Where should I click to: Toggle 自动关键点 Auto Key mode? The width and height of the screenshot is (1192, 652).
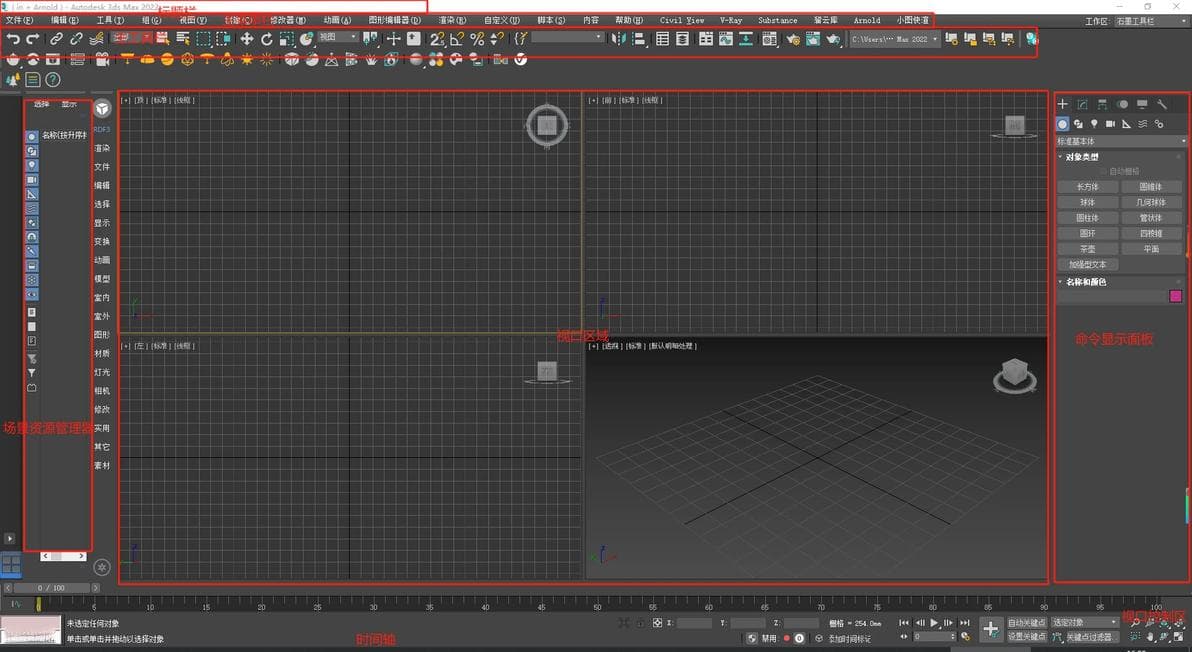click(1026, 623)
